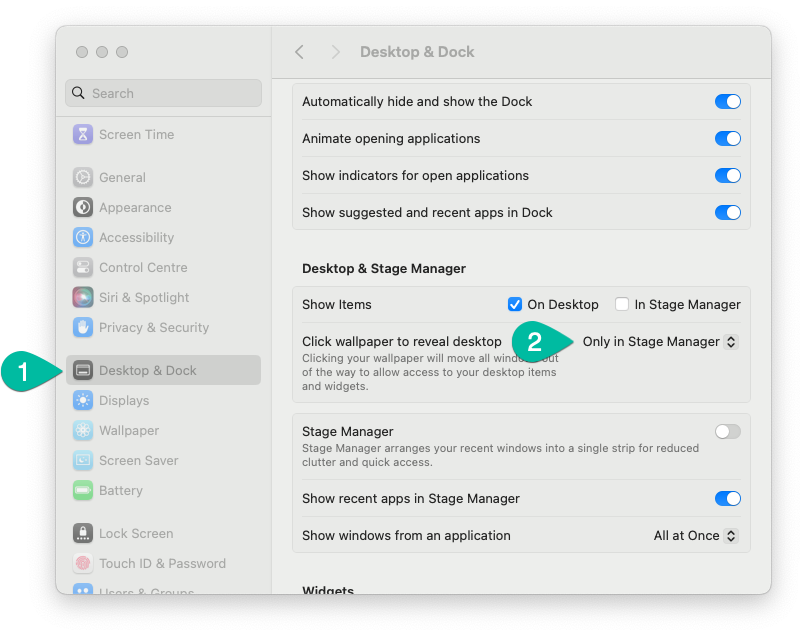Screen dimensions: 805x636
Task: Open Screen Time settings
Action: (164, 134)
